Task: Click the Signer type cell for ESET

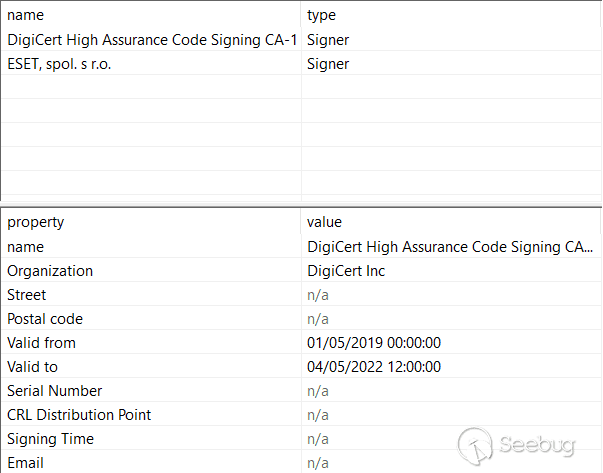Action: [329, 65]
